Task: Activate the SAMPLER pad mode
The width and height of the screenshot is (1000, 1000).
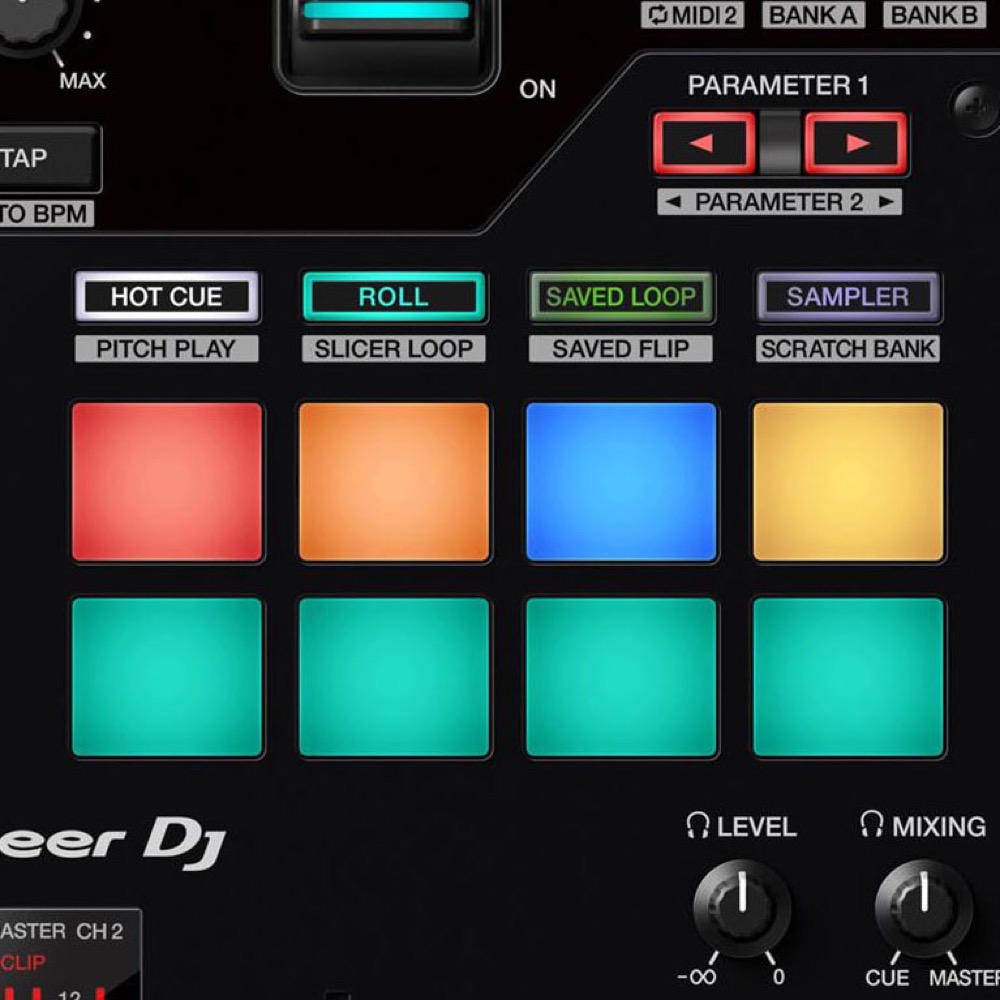Action: [848, 297]
